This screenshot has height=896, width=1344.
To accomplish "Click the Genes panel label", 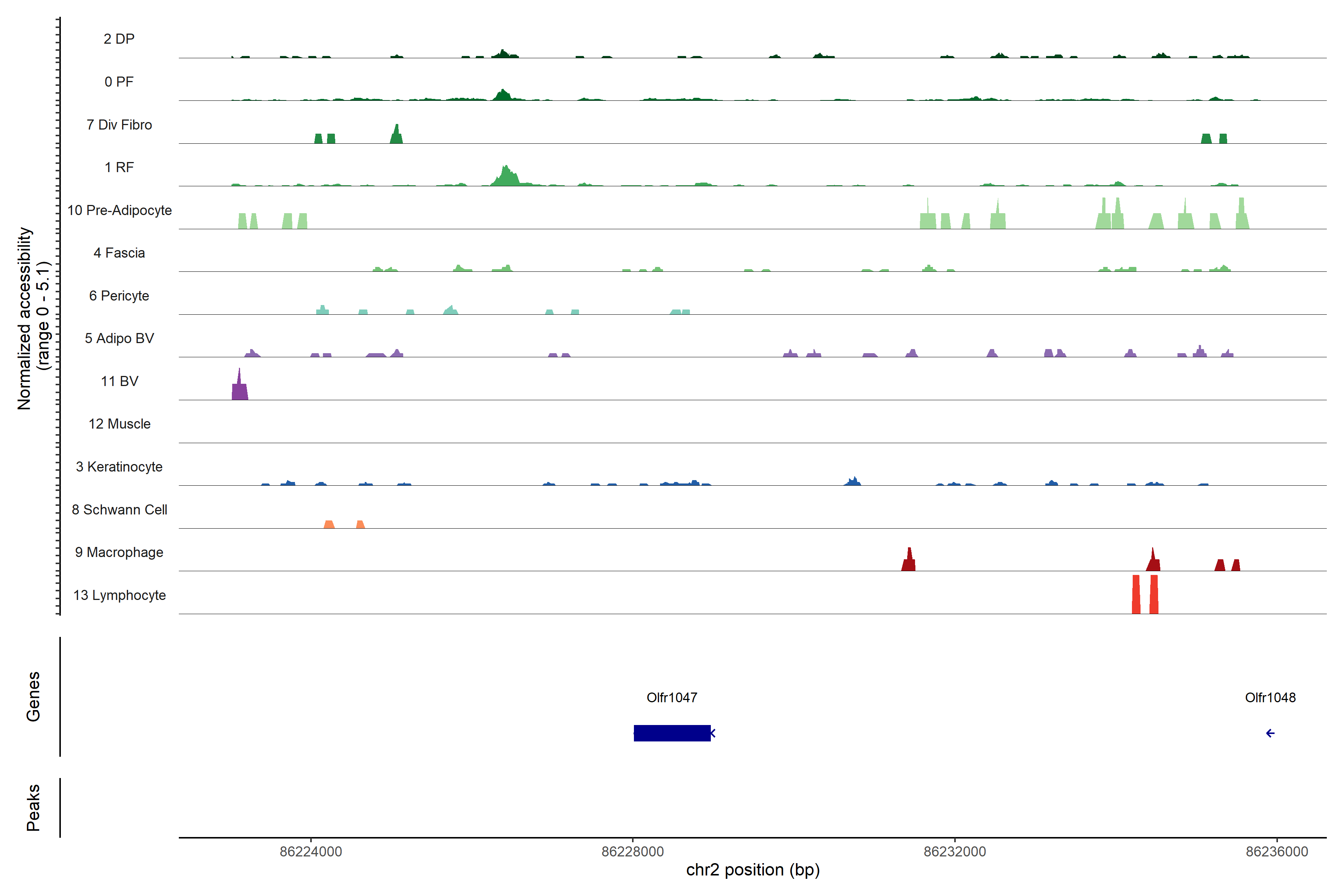I will tap(33, 696).
